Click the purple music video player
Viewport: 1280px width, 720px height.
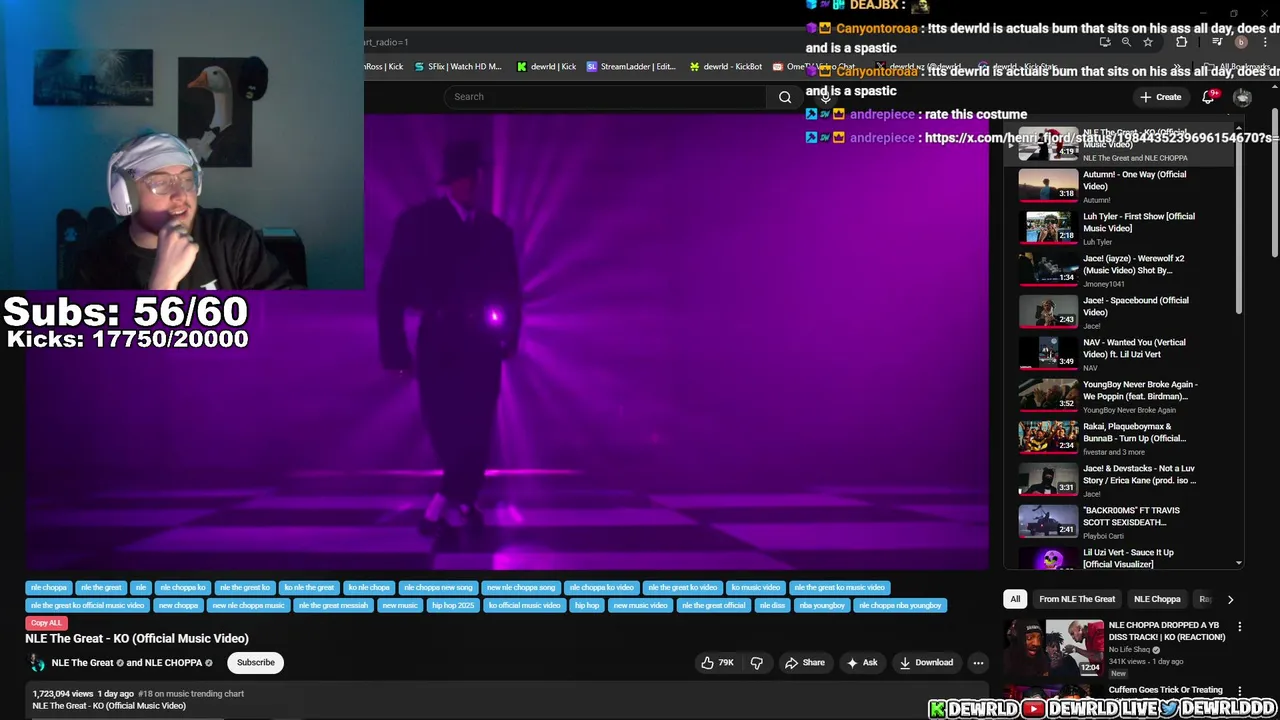(x=506, y=340)
